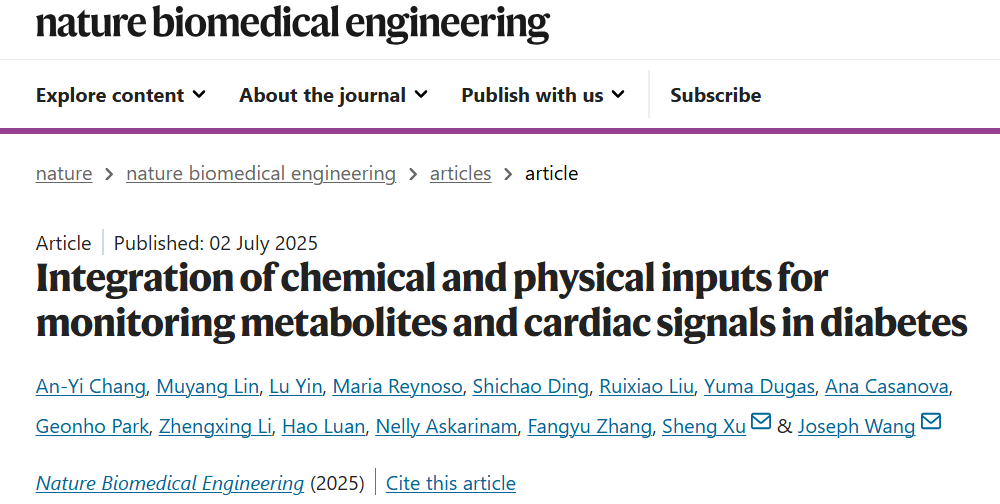Click author Nelly Askarinam
This screenshot has width=1000, height=504.
point(447,427)
